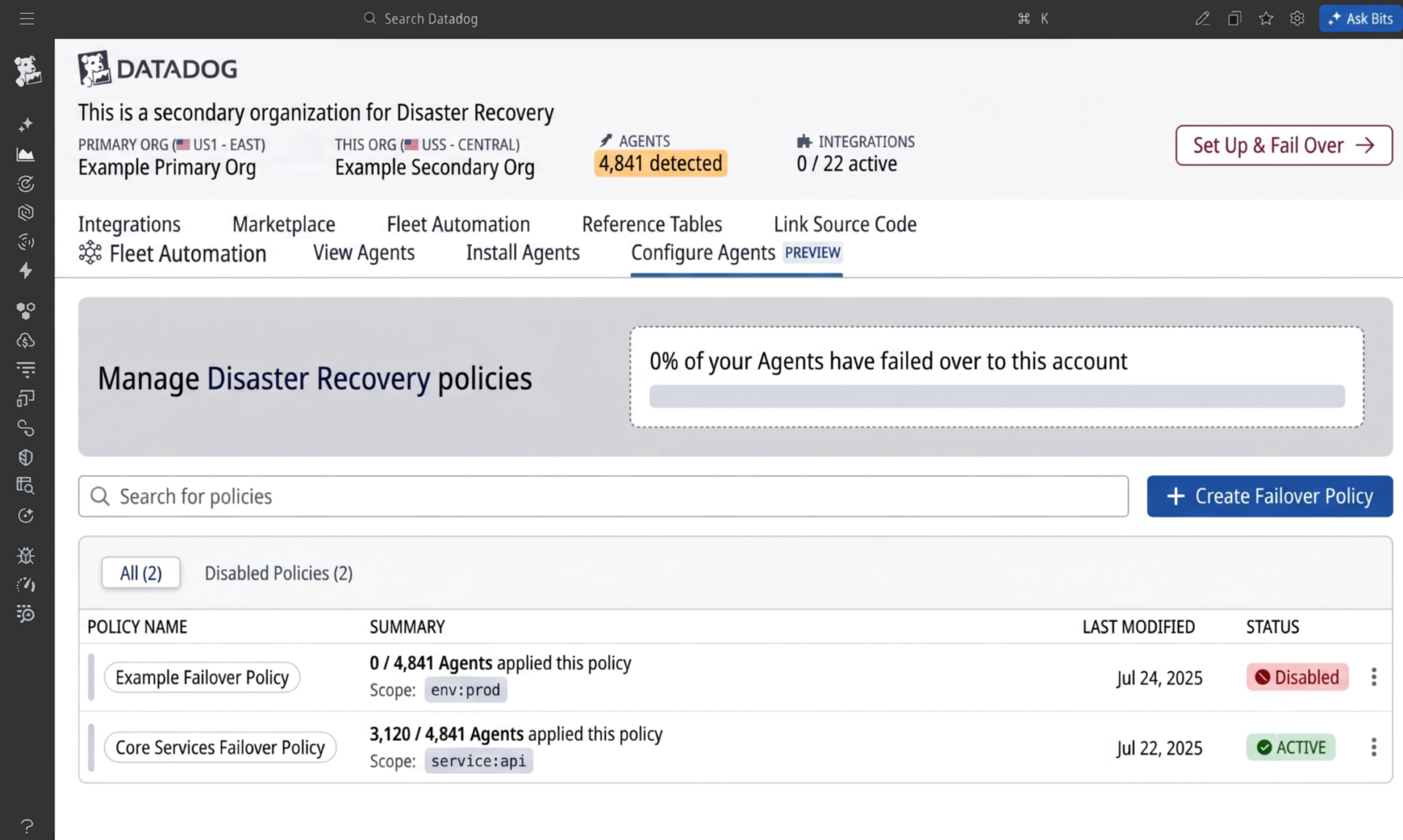Screen dimensions: 1403x840
Task: Click the STATUS column header
Action: click(1272, 627)
